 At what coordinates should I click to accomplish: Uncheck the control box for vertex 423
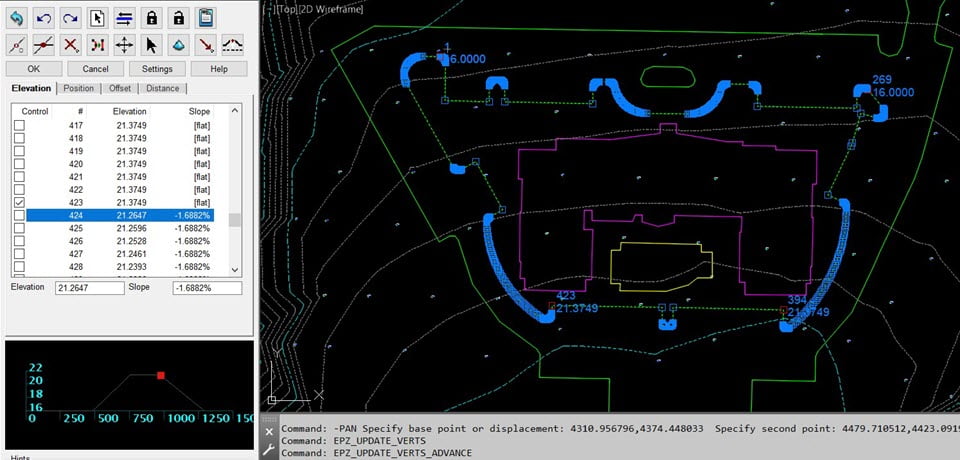(x=20, y=203)
